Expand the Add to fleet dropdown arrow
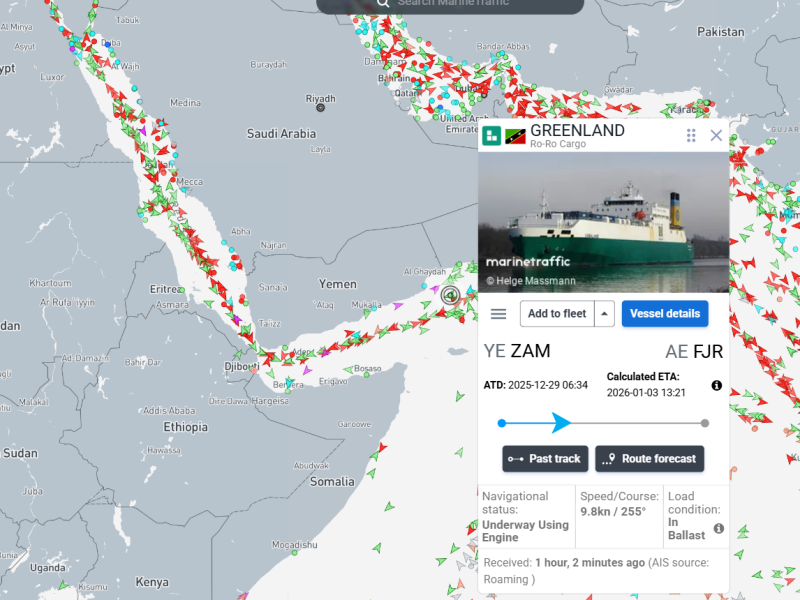The width and height of the screenshot is (800, 600). click(604, 314)
